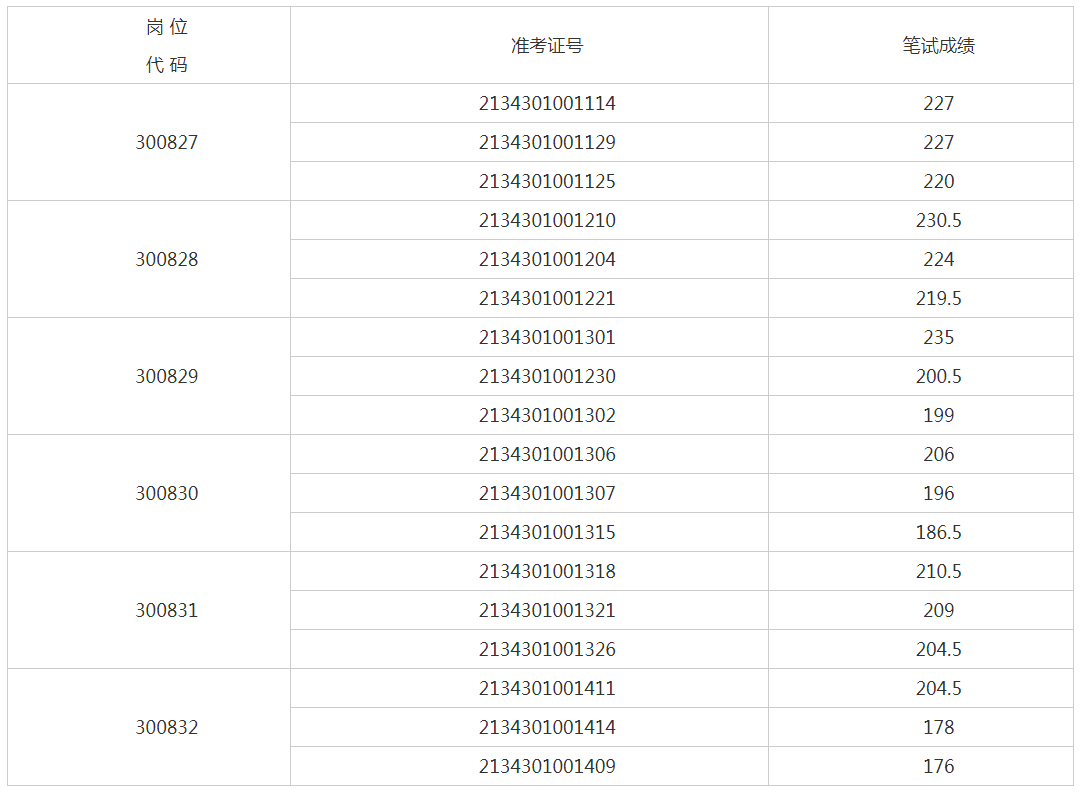1081x793 pixels.
Task: Click the score 199 cell
Action: coord(938,415)
